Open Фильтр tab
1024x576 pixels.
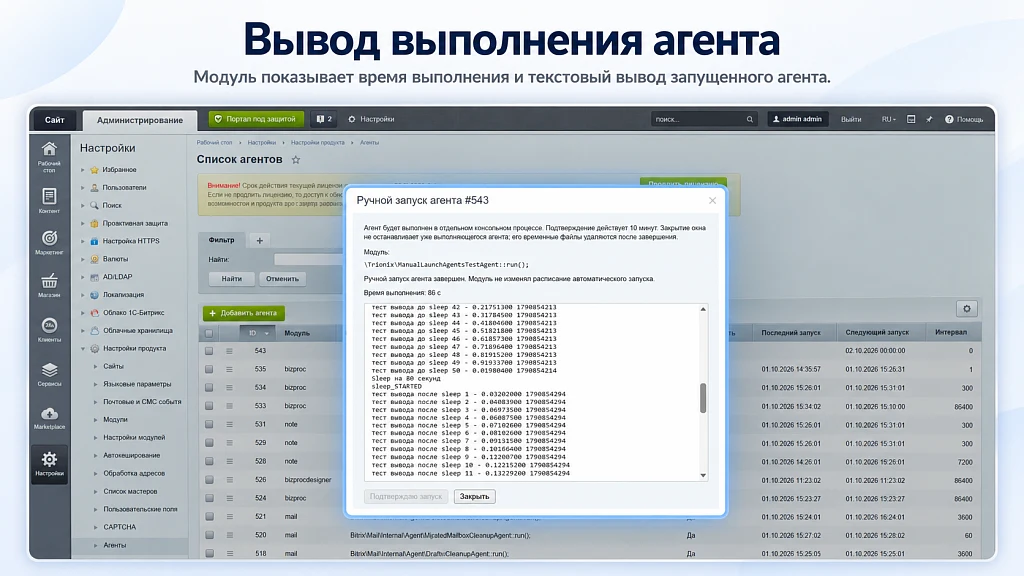pos(221,240)
